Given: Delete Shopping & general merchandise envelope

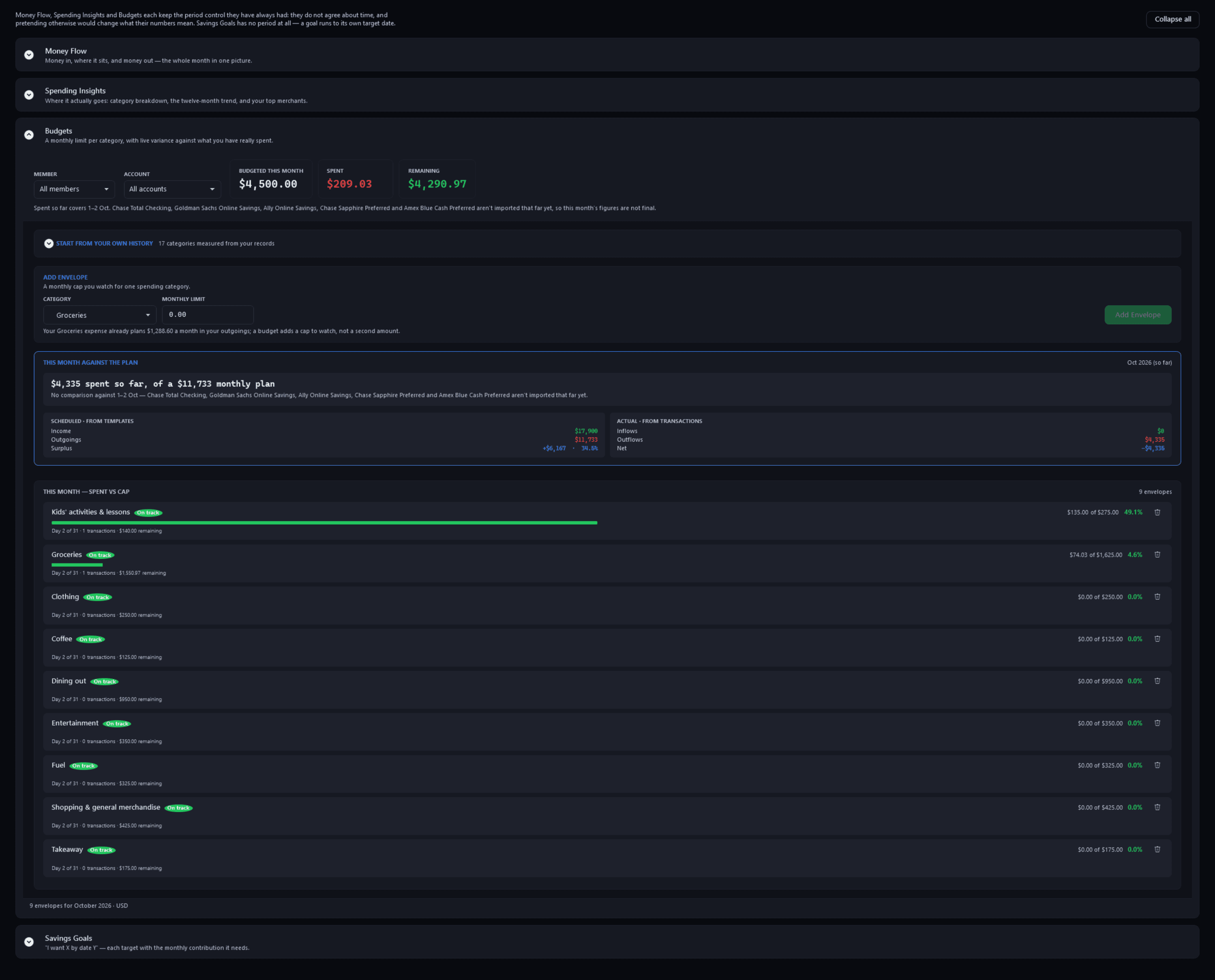Looking at the screenshot, I should coord(1157,807).
